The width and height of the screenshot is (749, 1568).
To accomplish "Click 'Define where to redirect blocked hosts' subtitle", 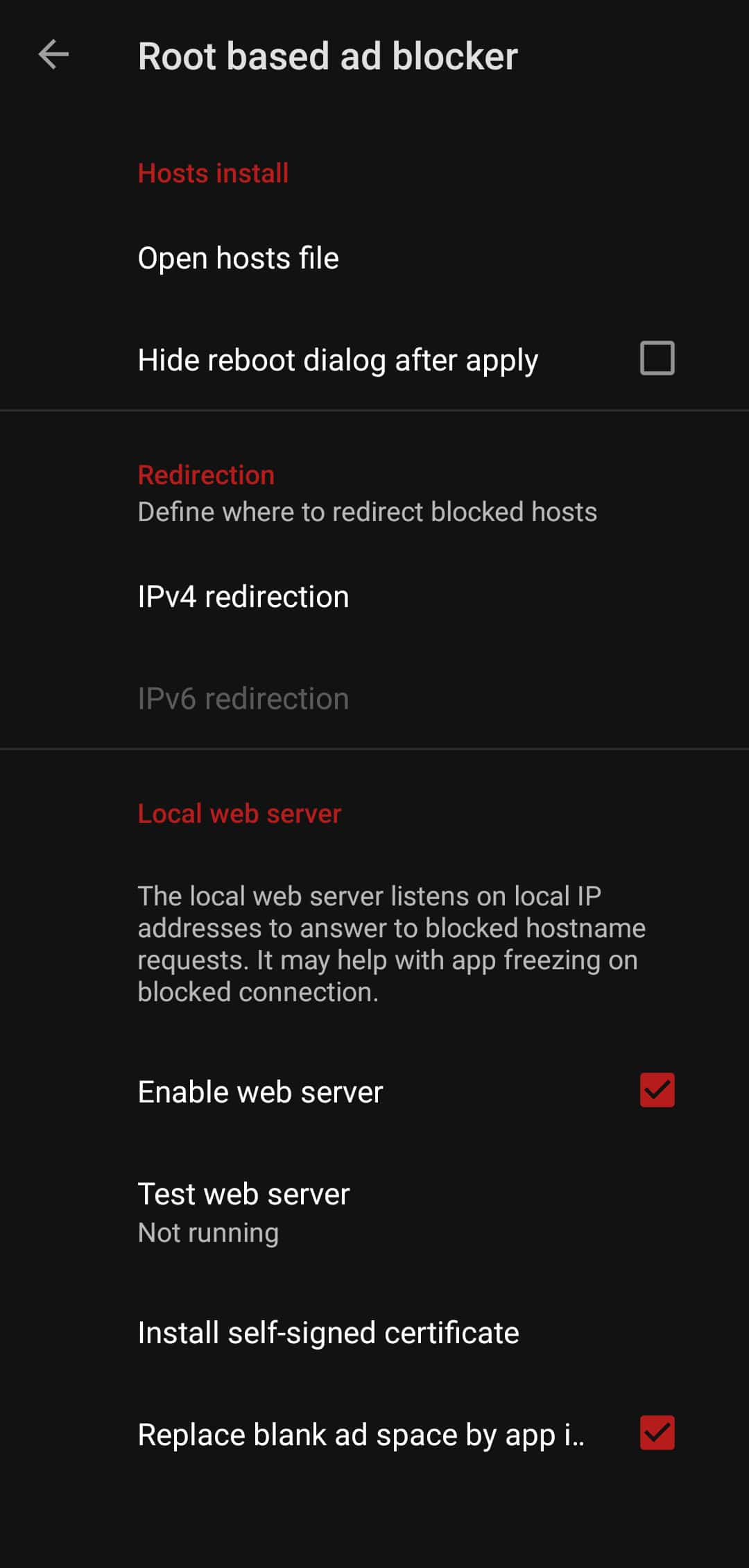I will (367, 512).
